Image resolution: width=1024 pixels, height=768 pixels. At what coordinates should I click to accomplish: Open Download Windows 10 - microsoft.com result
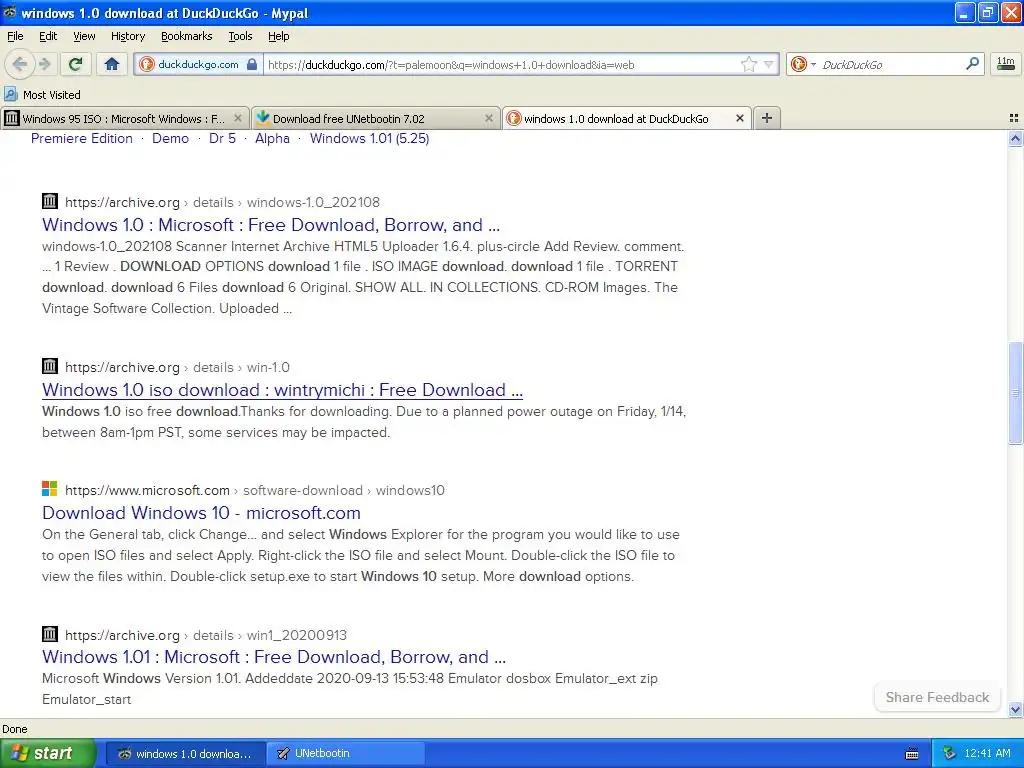click(x=201, y=513)
